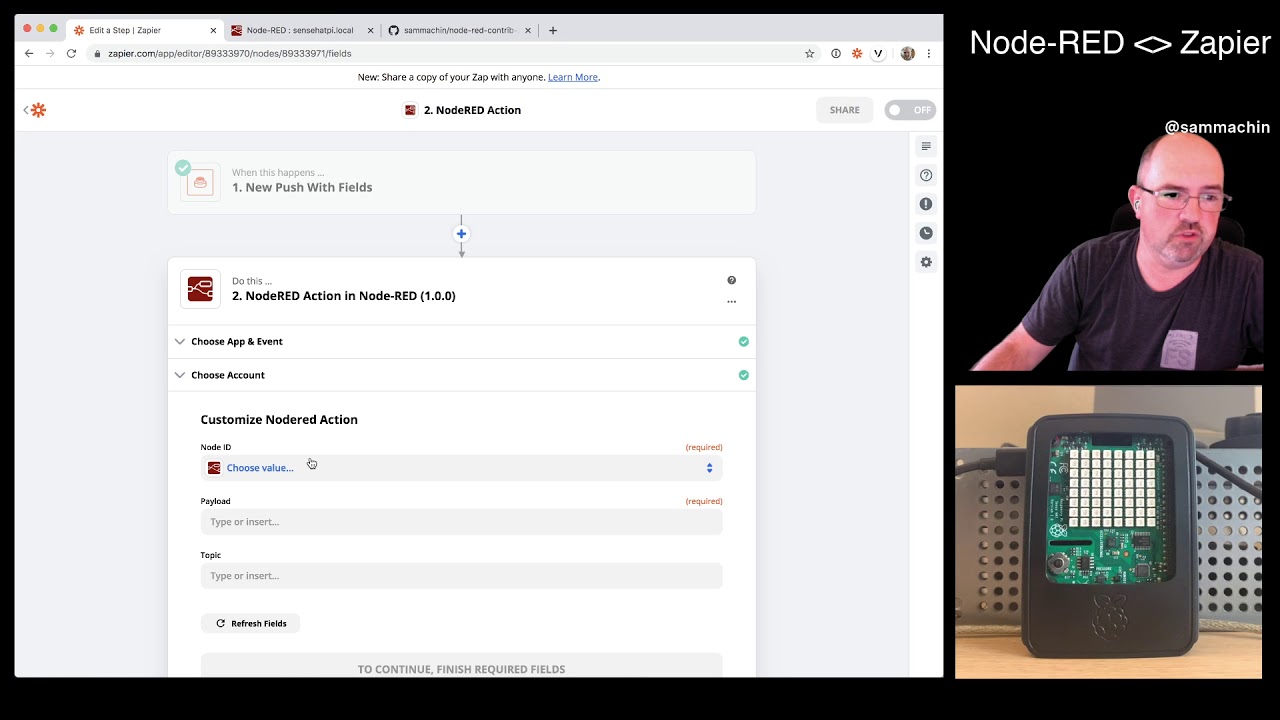Click the SHARE button
This screenshot has height=720, width=1280.
pos(844,110)
